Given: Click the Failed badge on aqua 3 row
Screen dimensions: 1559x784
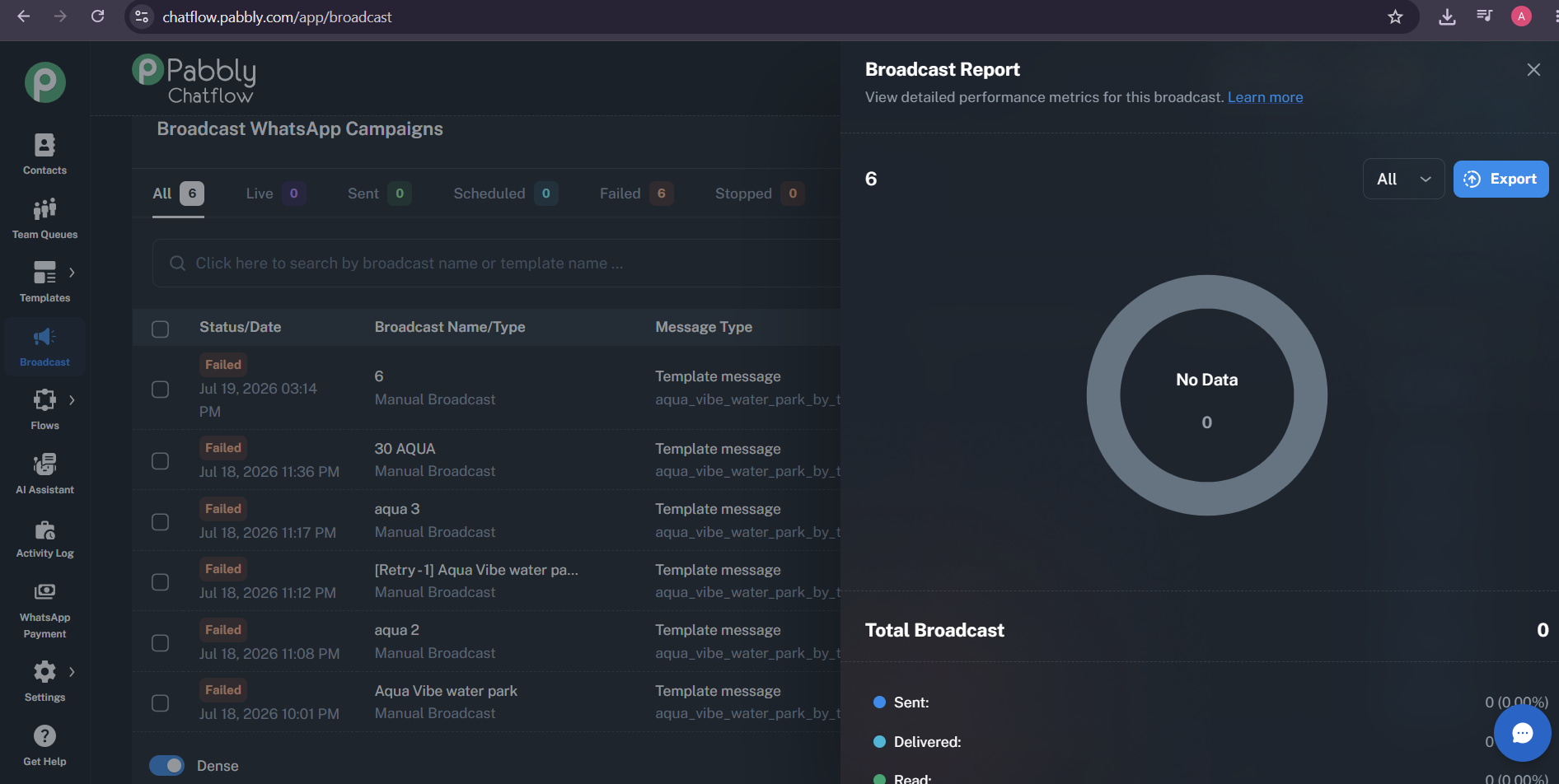Looking at the screenshot, I should (x=223, y=509).
